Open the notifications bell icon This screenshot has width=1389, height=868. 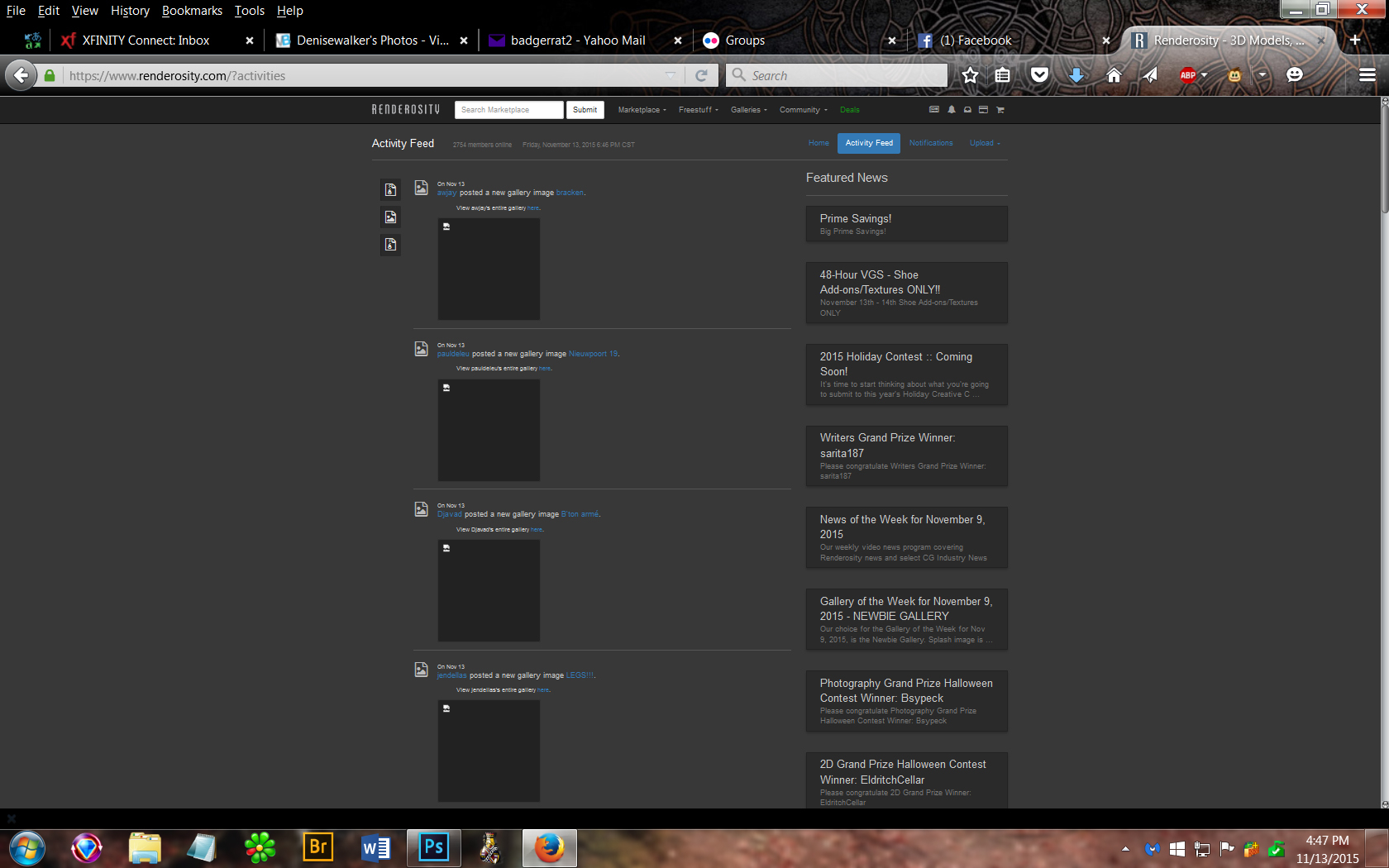pos(952,109)
